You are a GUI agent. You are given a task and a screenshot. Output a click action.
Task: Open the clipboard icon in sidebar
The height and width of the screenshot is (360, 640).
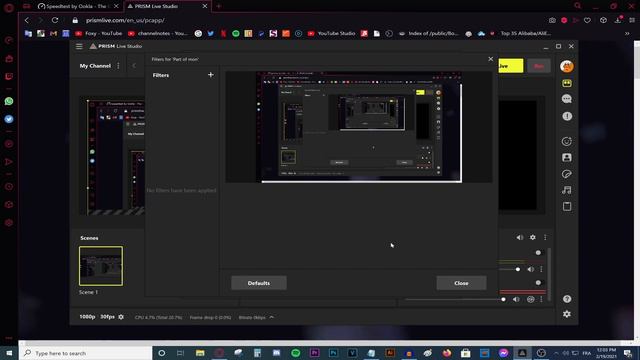(x=567, y=206)
